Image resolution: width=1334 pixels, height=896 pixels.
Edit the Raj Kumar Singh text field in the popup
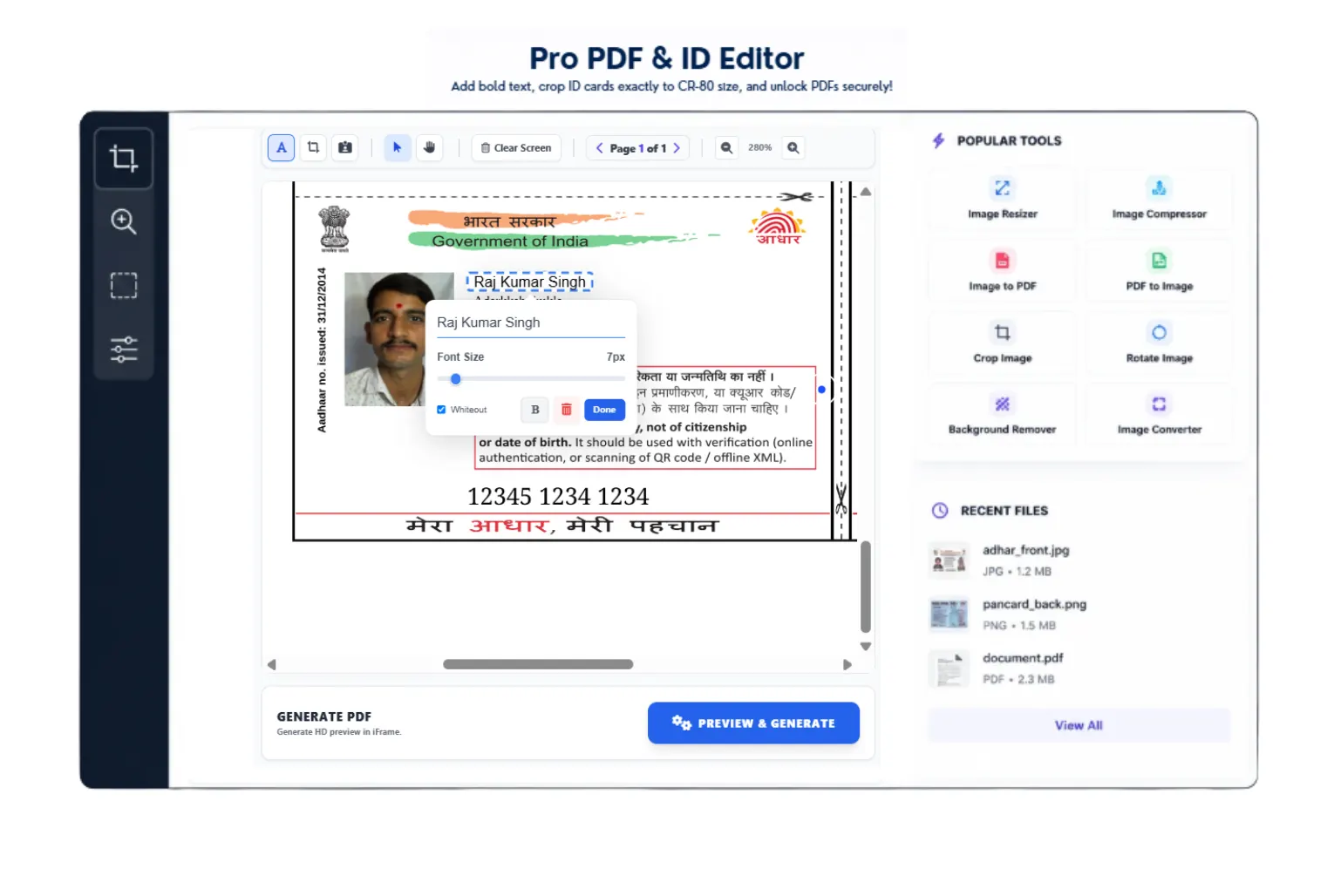click(x=531, y=323)
